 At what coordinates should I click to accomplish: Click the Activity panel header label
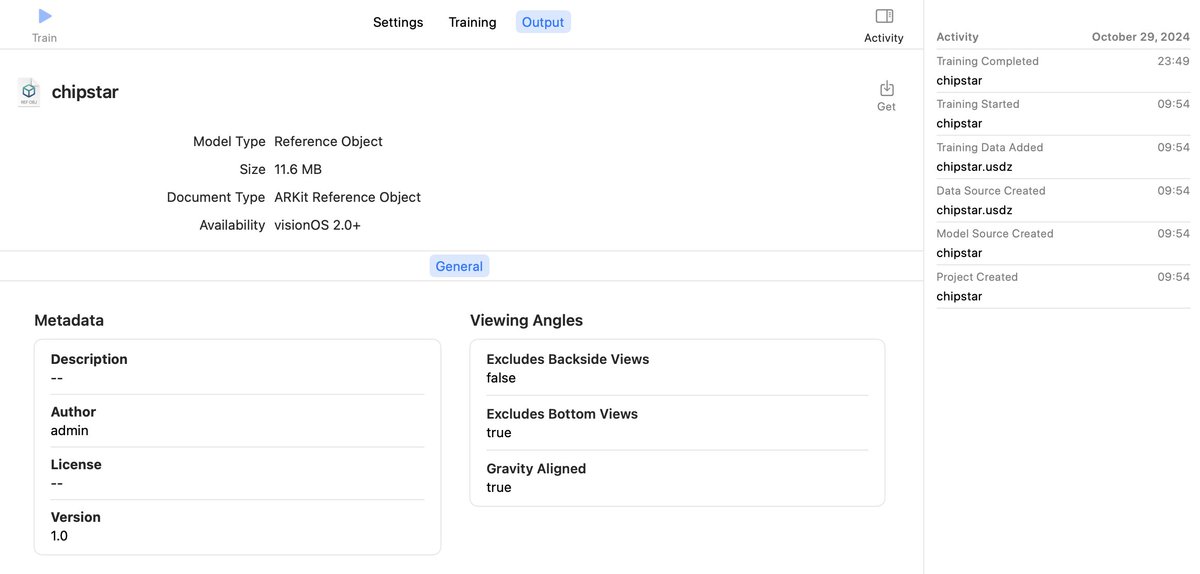point(957,37)
